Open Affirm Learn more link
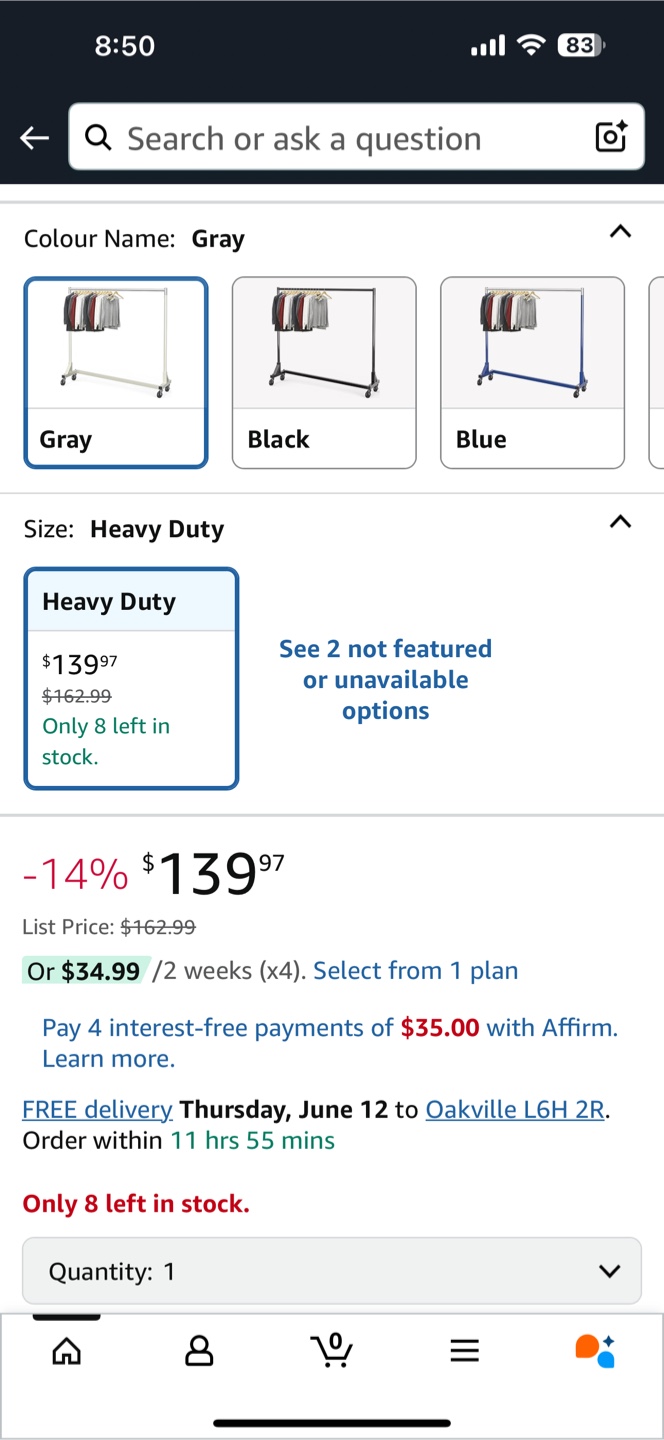The image size is (664, 1440). 108,1059
